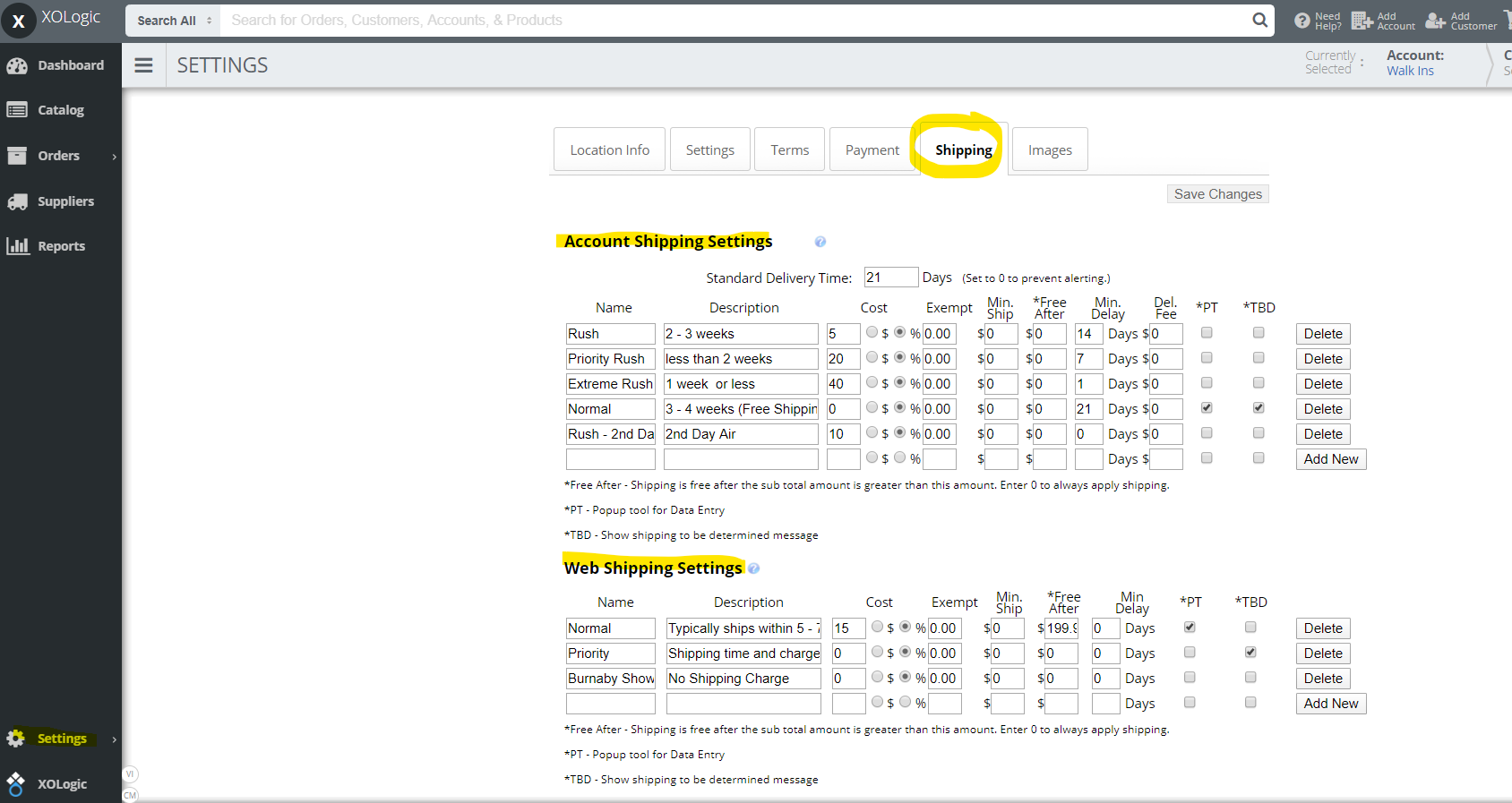The width and height of the screenshot is (1512, 803).
Task: Open the Settings gear icon
Action: point(16,739)
